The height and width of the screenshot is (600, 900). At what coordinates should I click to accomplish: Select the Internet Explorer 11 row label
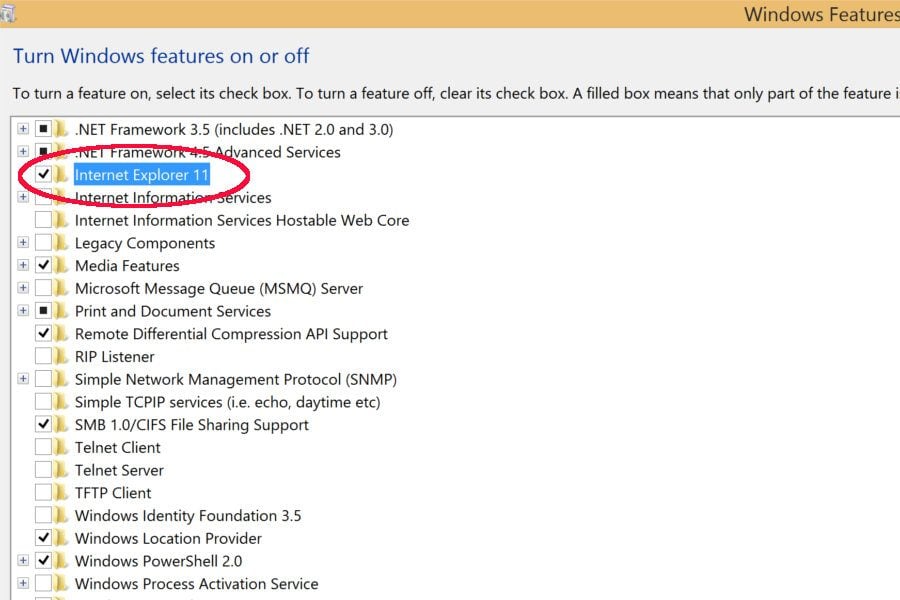[x=142, y=175]
